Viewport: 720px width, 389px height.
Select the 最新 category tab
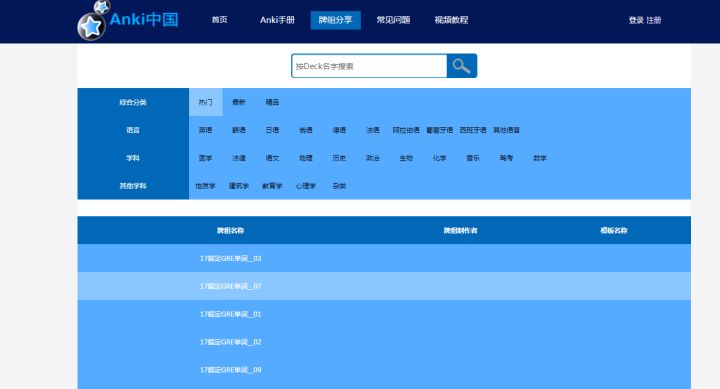click(x=239, y=102)
